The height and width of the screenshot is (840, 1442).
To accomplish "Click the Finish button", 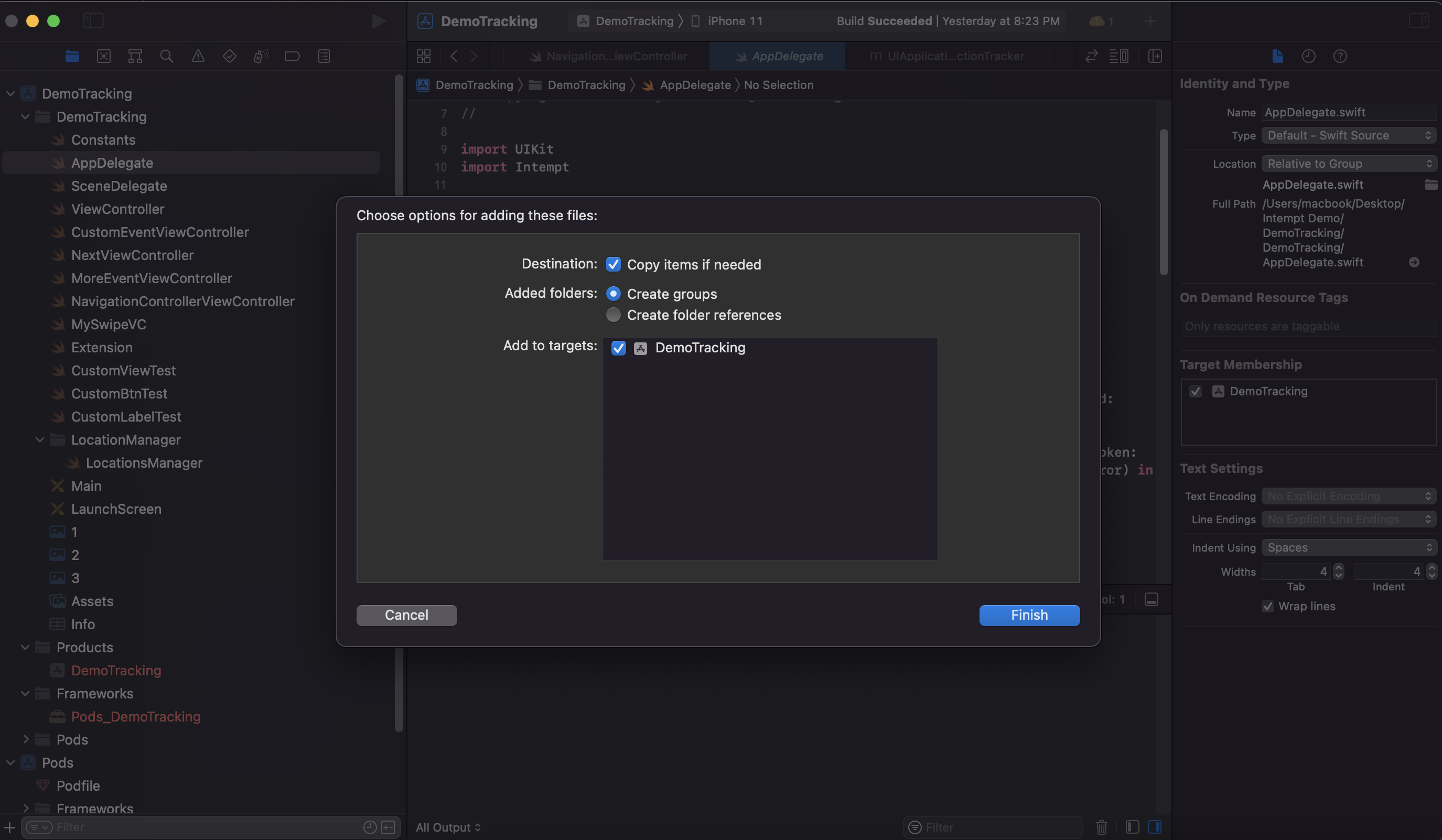I will pyautogui.click(x=1029, y=615).
